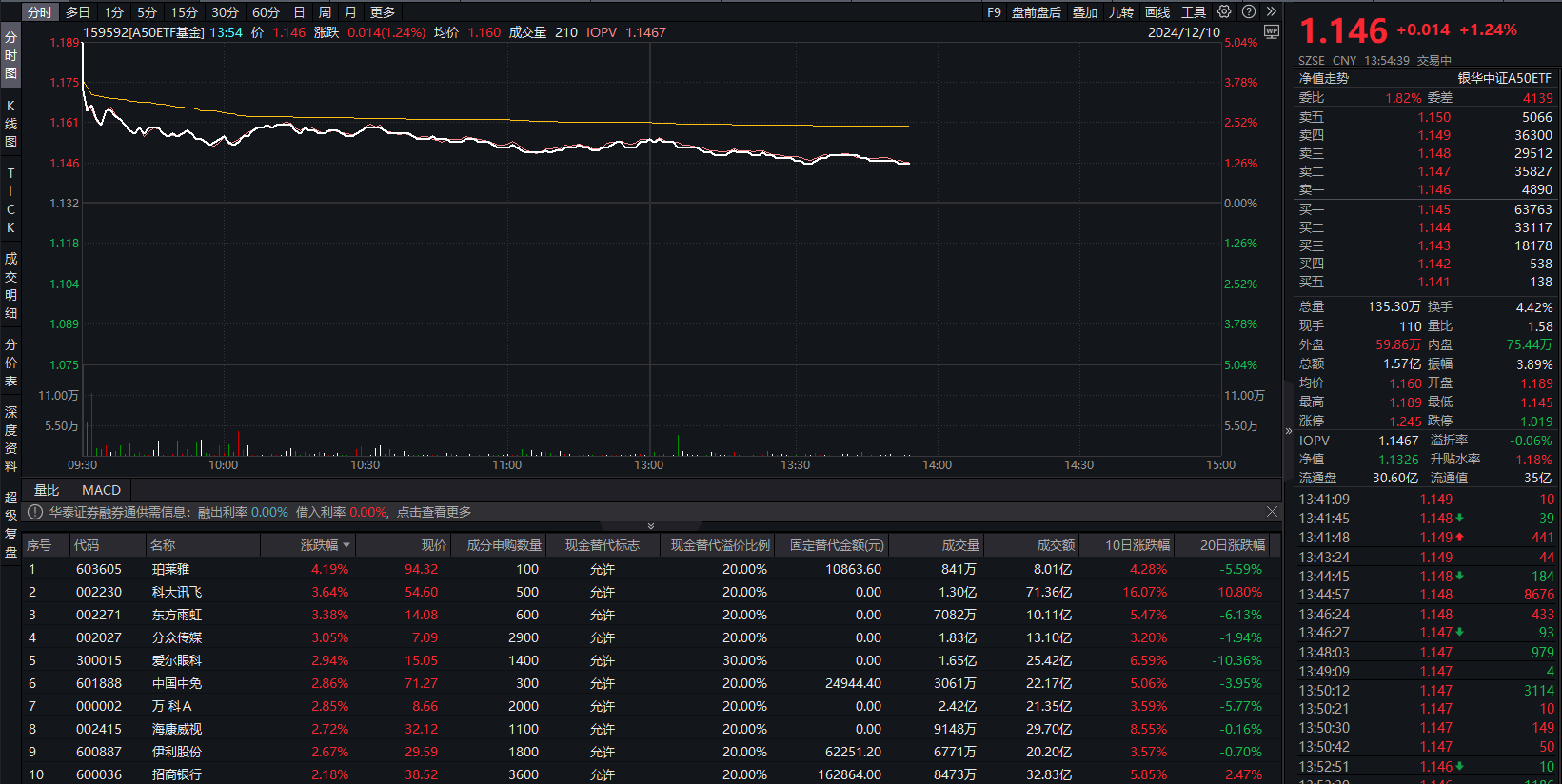This screenshot has width=1562, height=784.
Task: Open the 更多 time period menu
Action: click(x=382, y=12)
